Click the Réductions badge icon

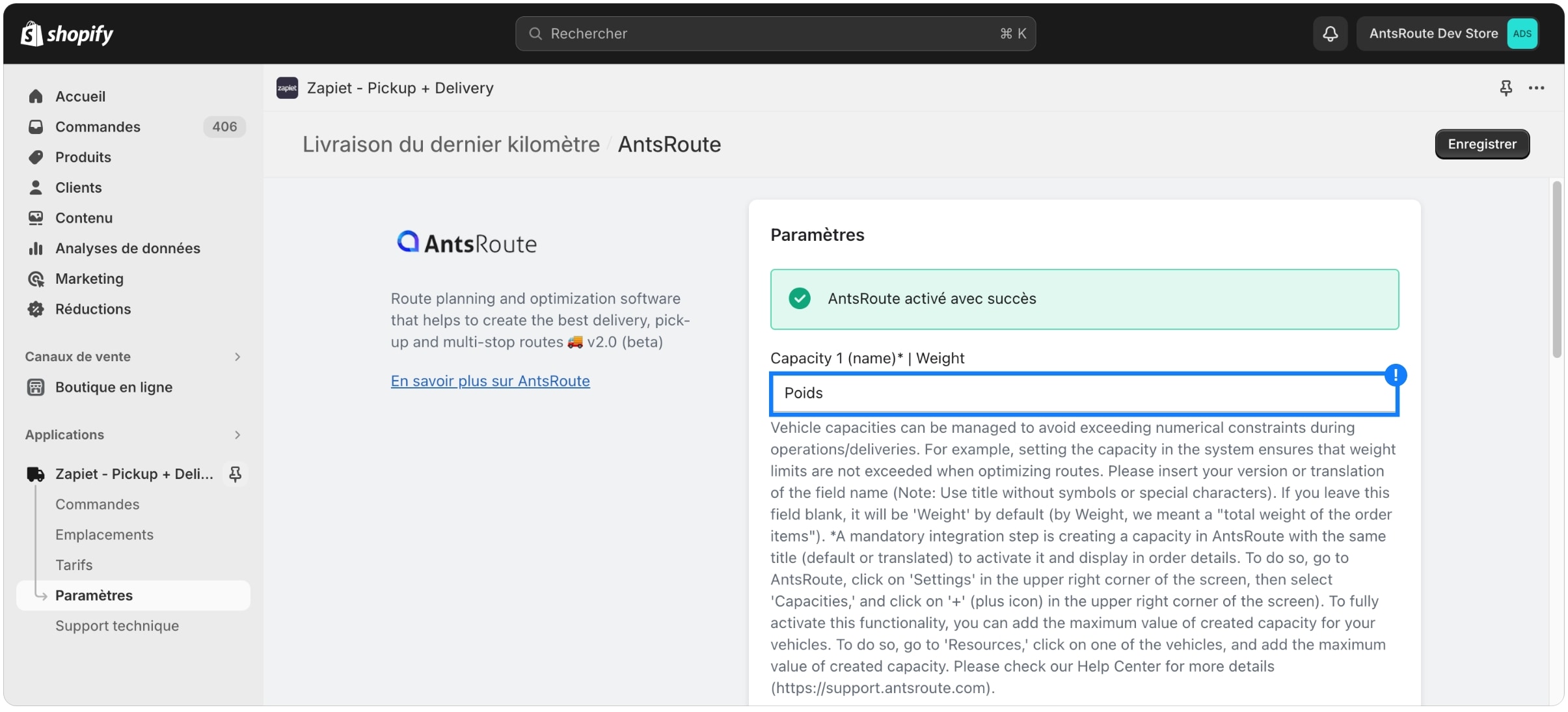tap(36, 309)
